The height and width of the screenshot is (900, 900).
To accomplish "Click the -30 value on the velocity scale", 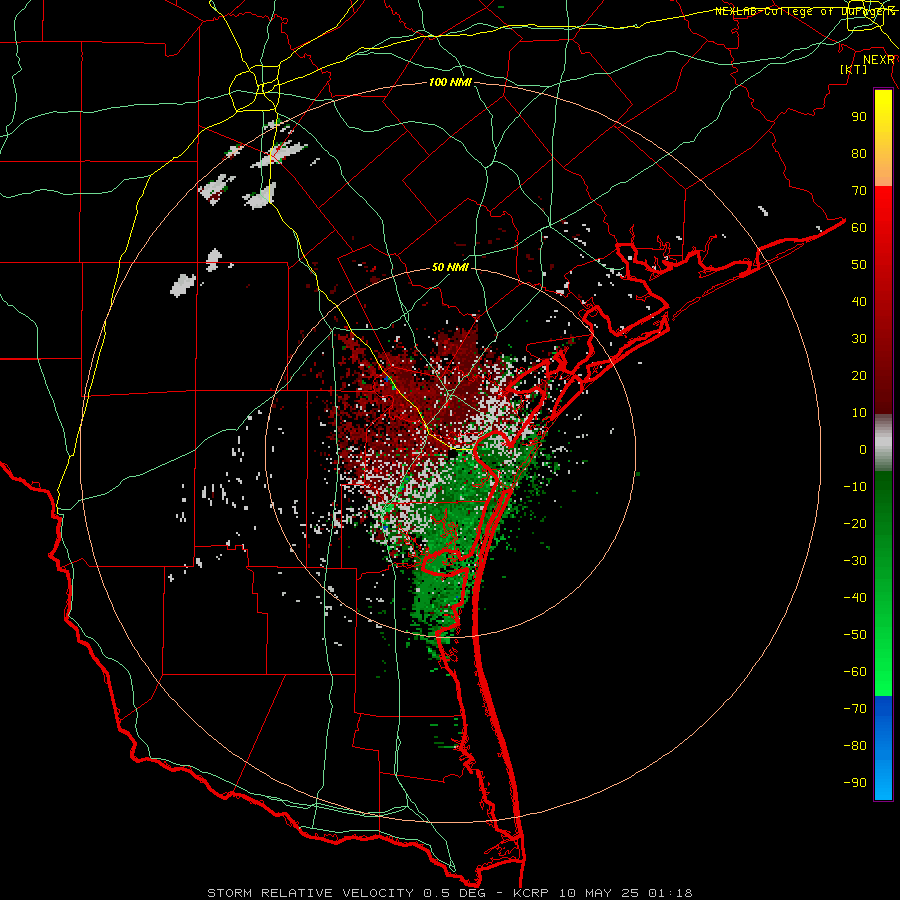I will pyautogui.click(x=855, y=561).
